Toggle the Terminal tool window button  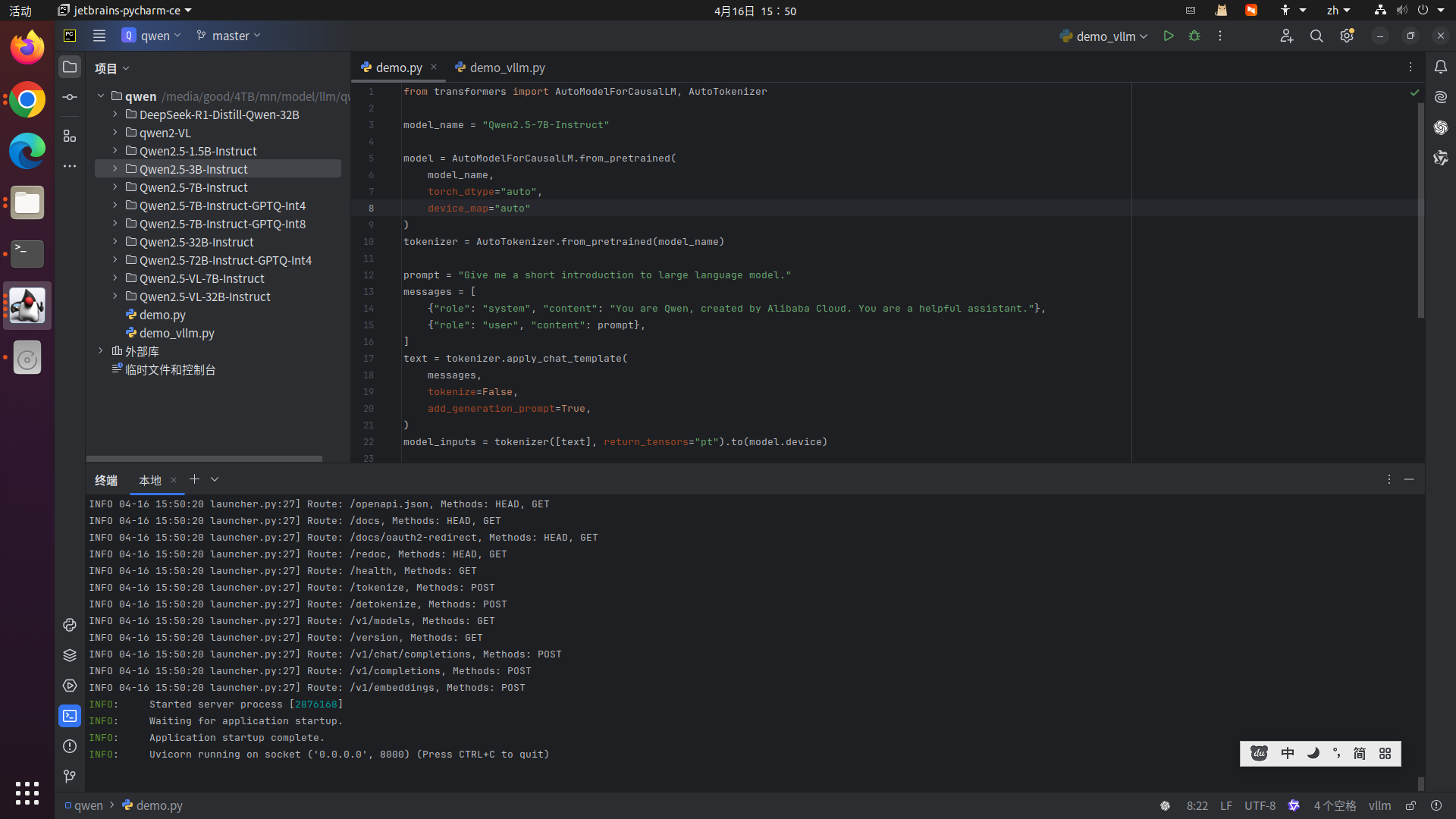[70, 716]
